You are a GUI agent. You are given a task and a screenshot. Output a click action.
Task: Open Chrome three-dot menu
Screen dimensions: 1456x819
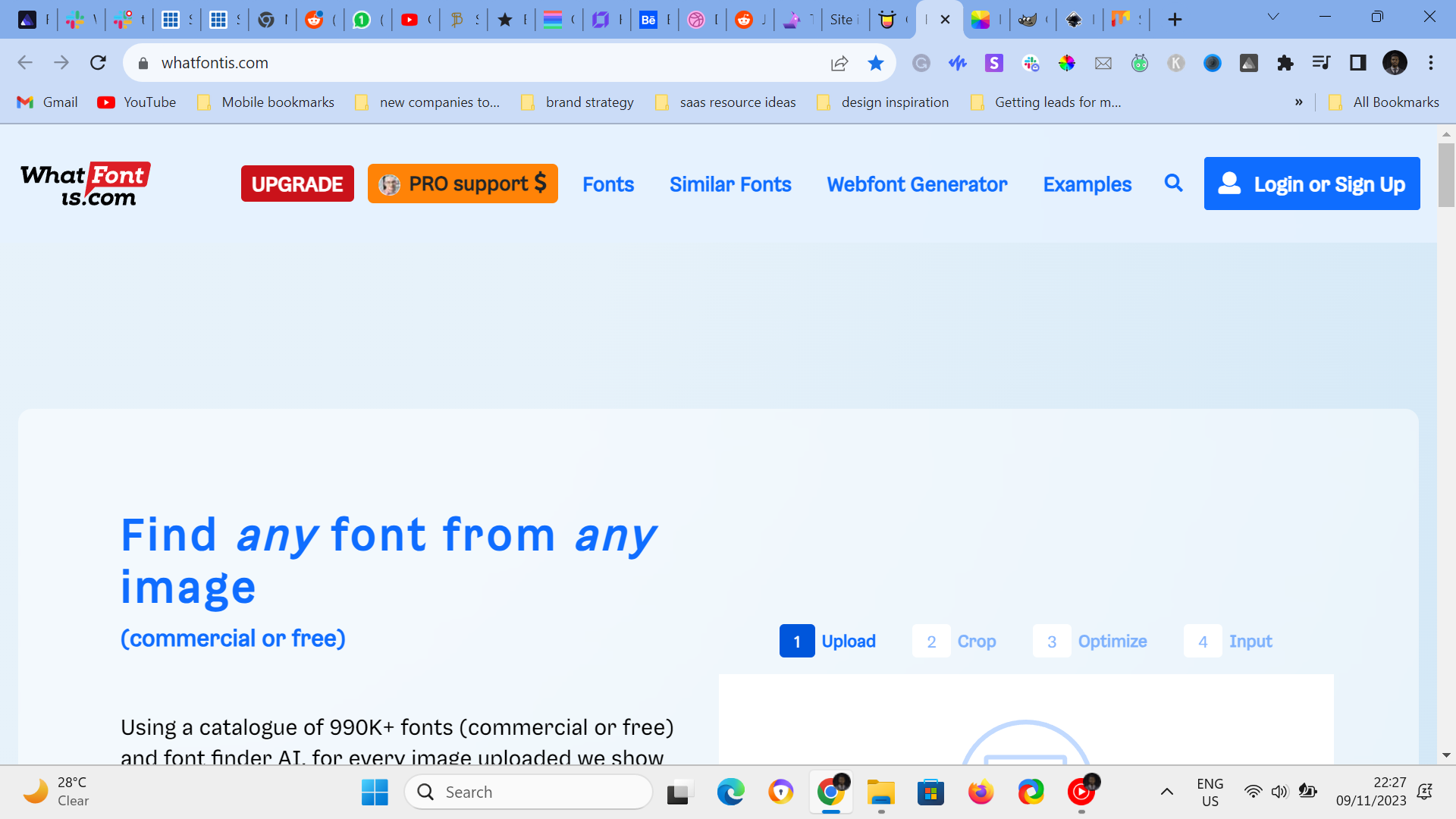click(1430, 63)
